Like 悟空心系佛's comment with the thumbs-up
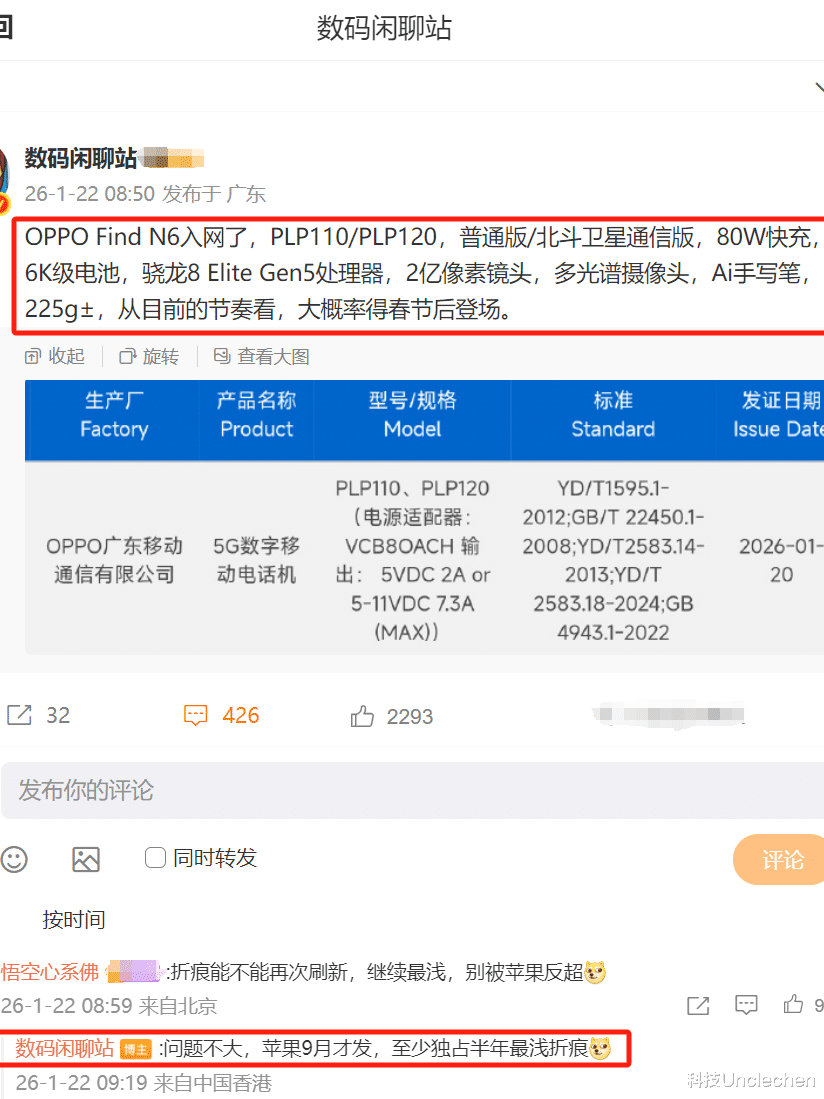The image size is (824, 1099). point(793,1004)
